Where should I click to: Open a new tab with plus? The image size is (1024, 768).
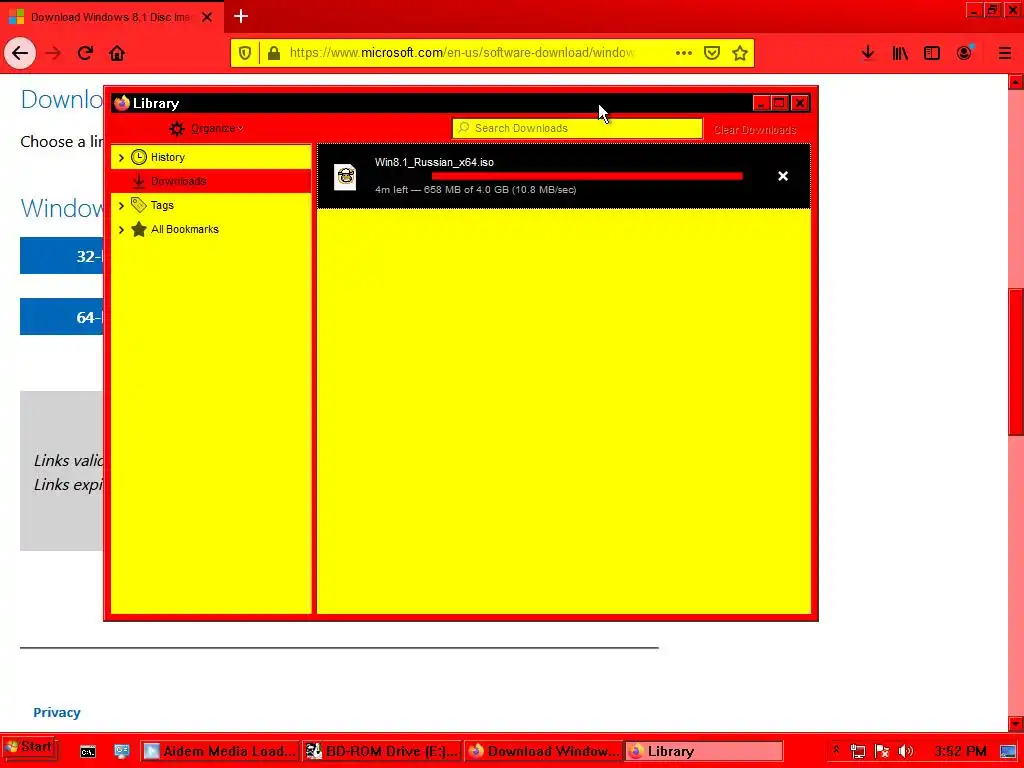pyautogui.click(x=241, y=16)
